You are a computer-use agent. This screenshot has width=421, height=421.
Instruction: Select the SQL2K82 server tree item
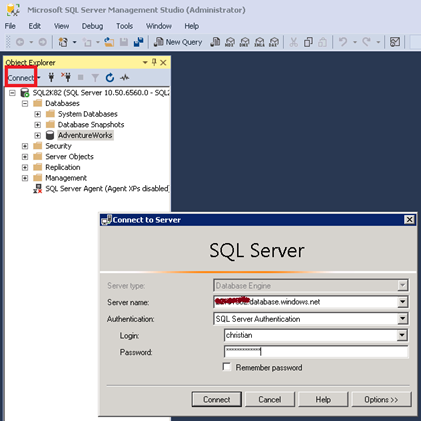tap(100, 93)
